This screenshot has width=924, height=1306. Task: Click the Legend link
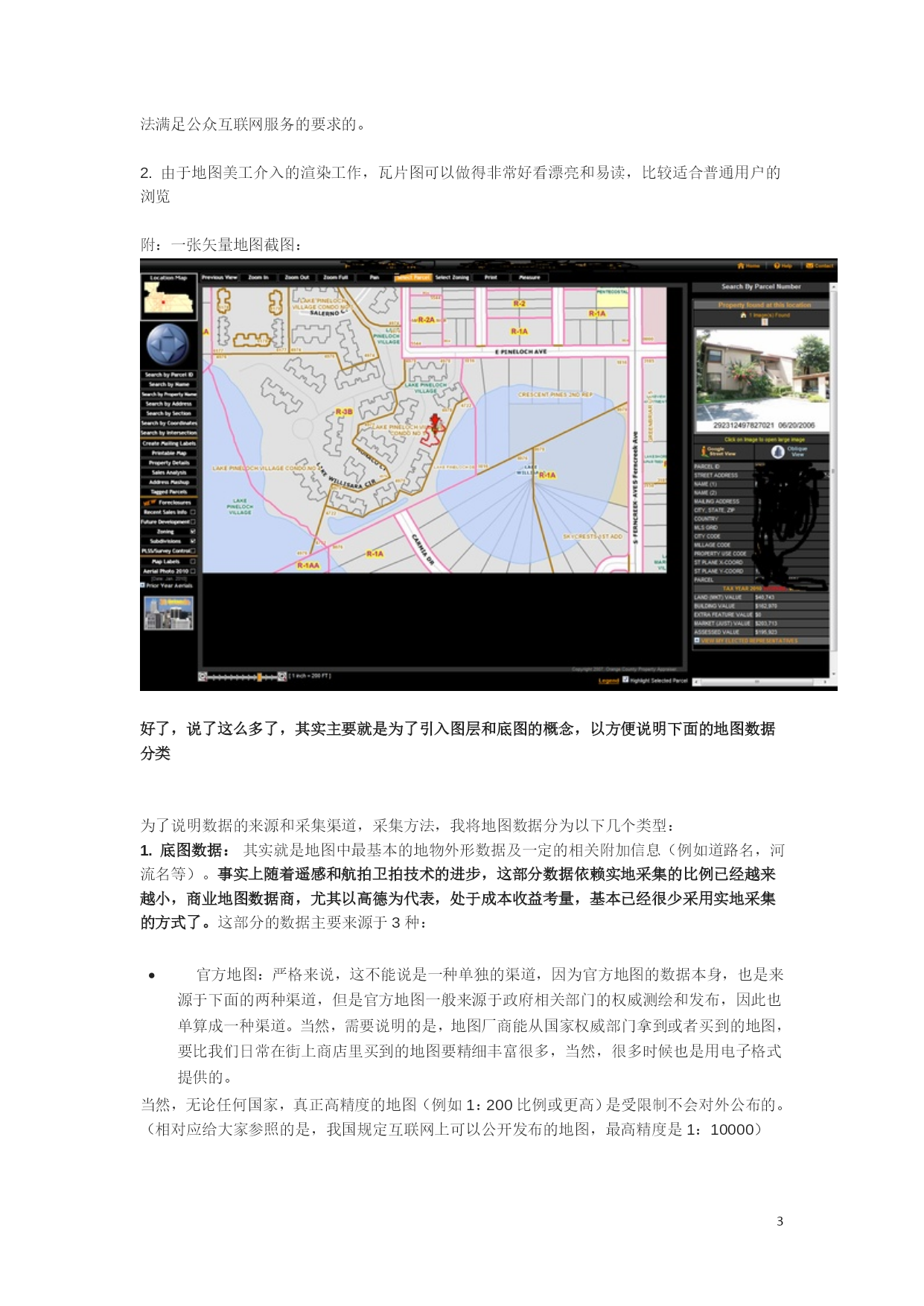609,681
